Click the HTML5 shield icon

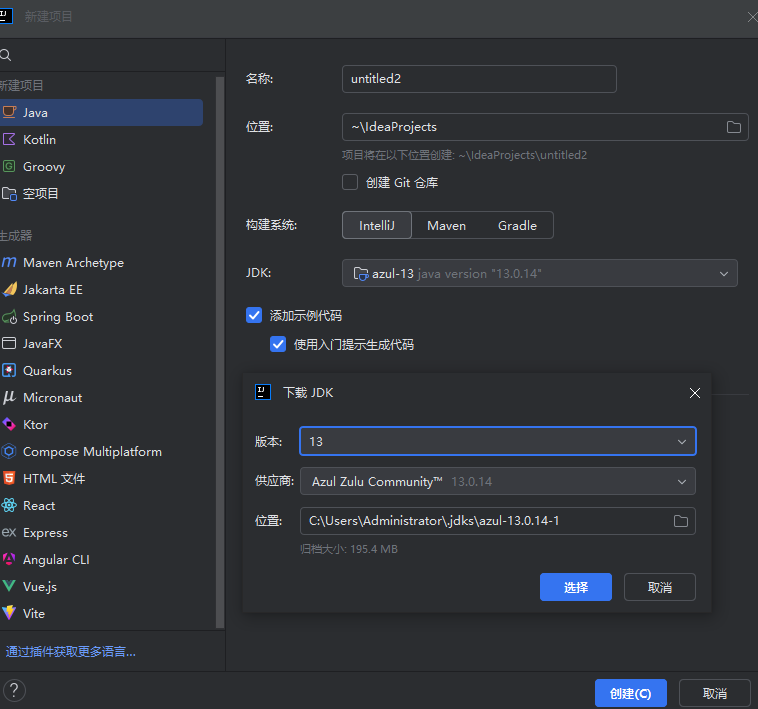click(9, 478)
